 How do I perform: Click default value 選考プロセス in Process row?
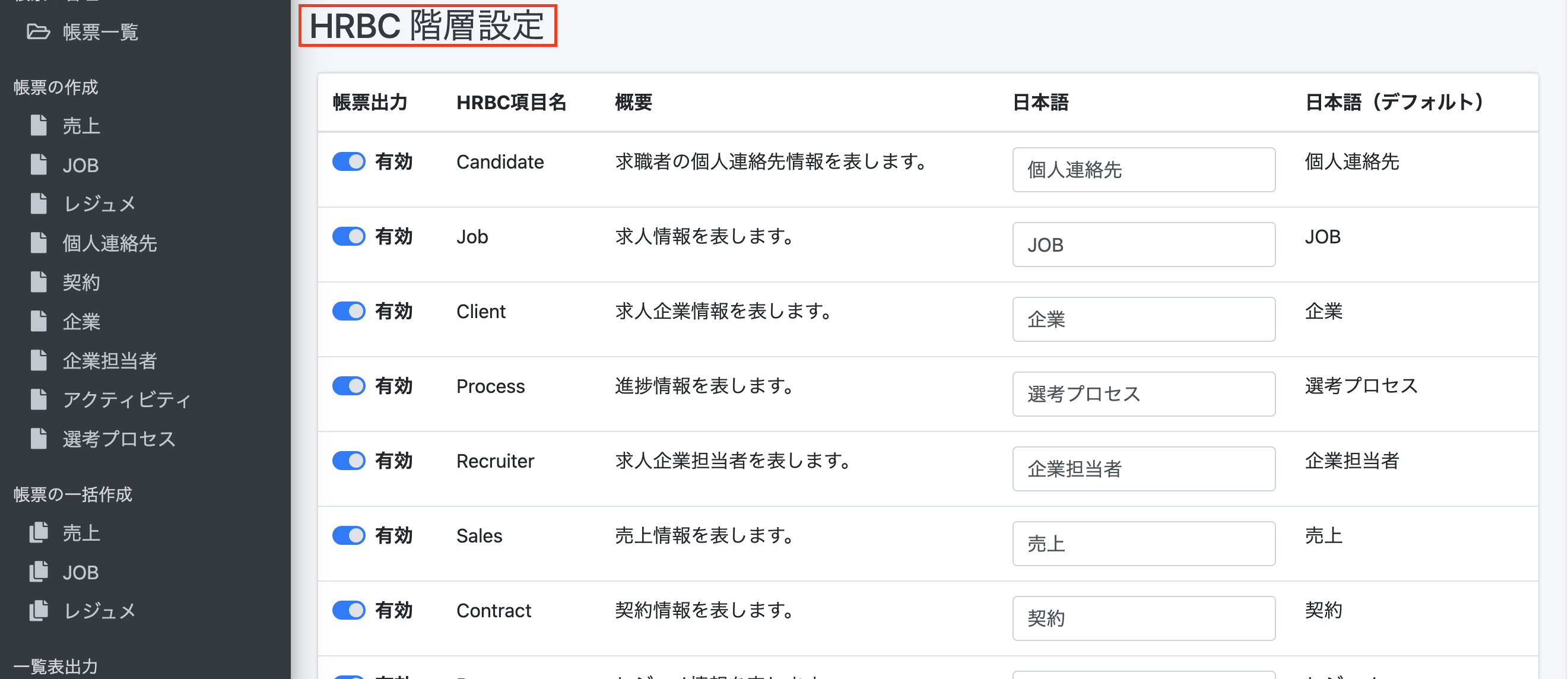coord(1361,385)
